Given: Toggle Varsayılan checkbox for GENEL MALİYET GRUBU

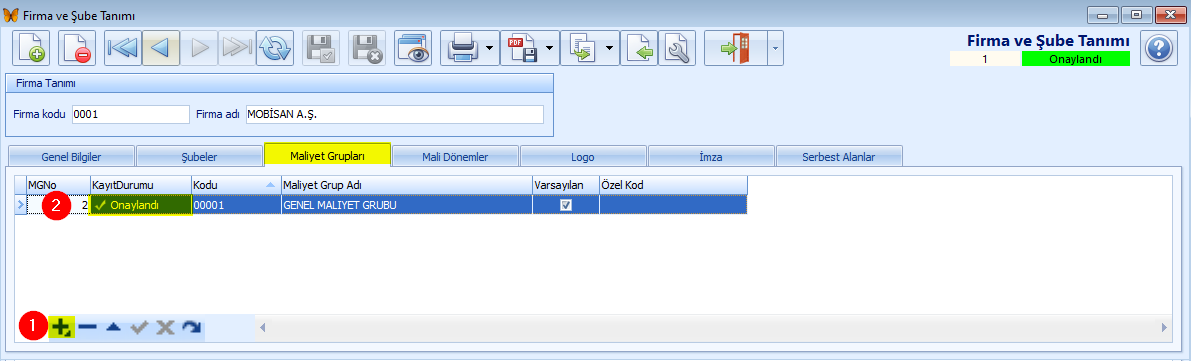Looking at the screenshot, I should tap(566, 205).
